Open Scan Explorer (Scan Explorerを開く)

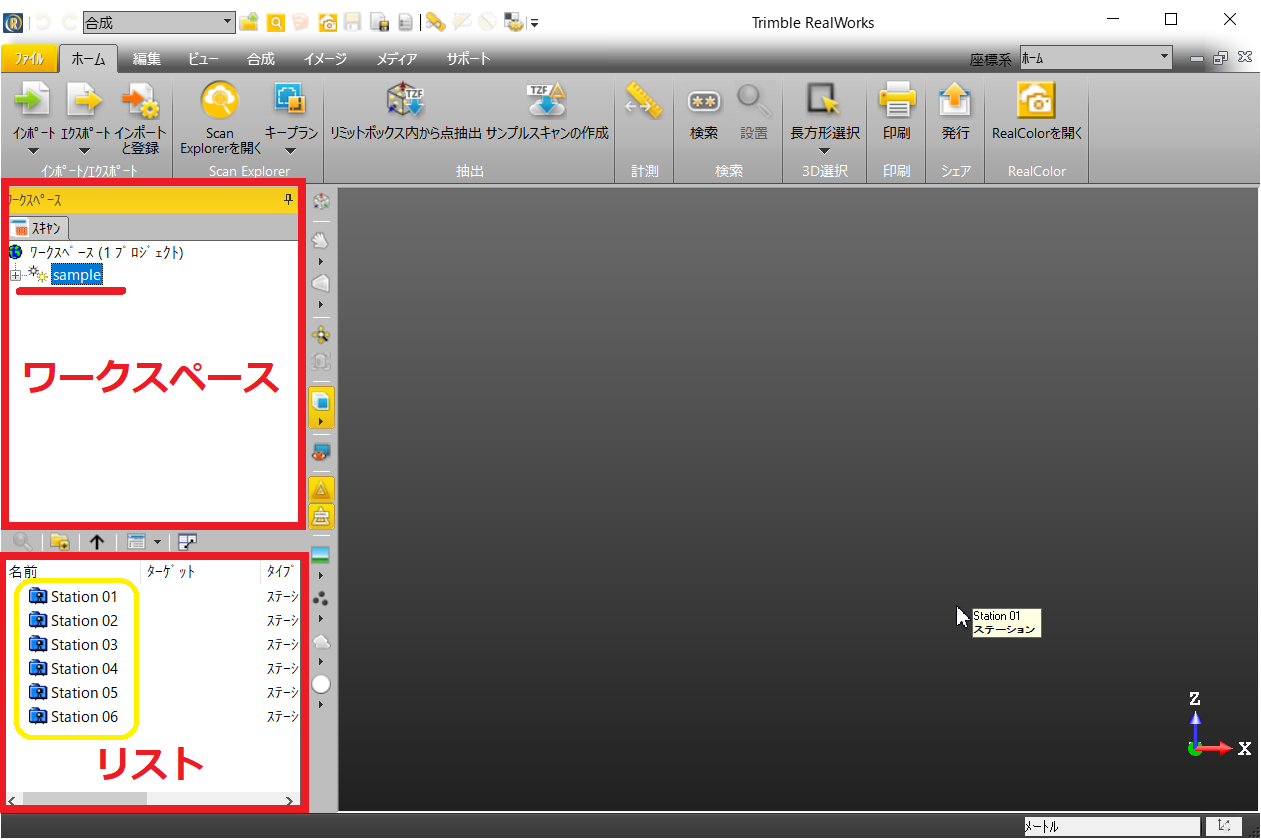tap(220, 118)
